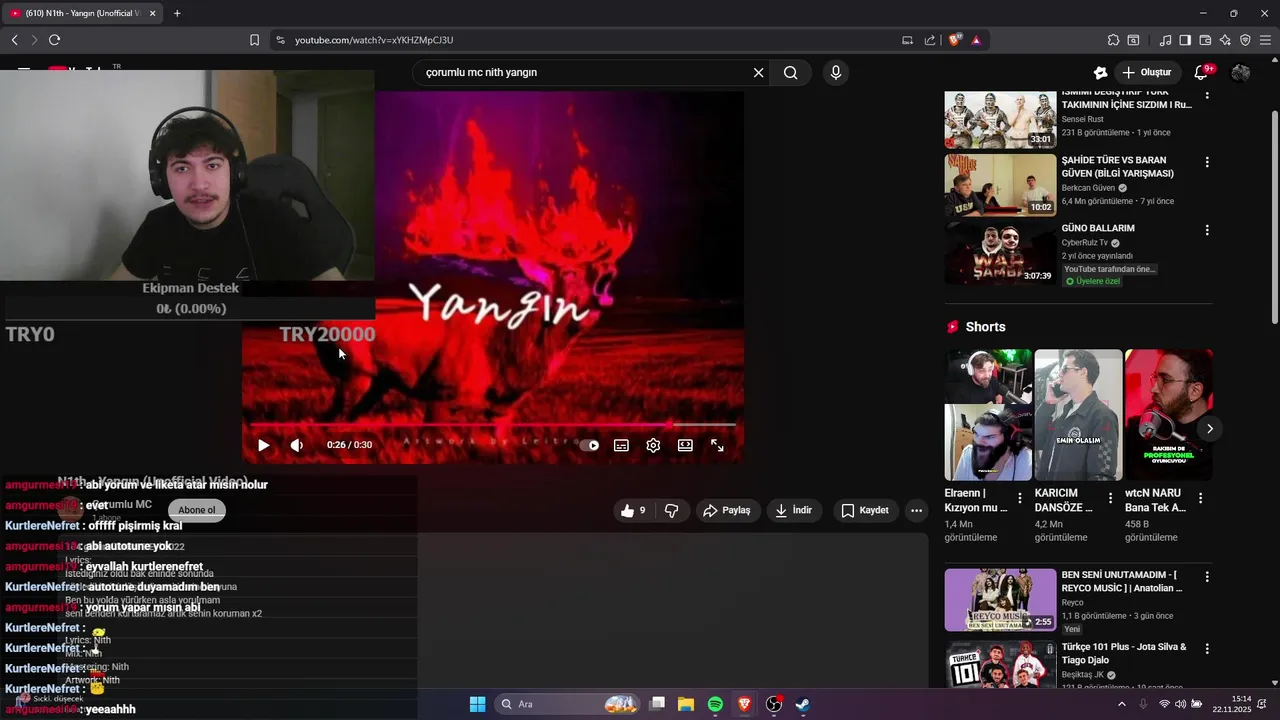Run search with the magnifier button
The width and height of the screenshot is (1280, 720).
pos(791,72)
